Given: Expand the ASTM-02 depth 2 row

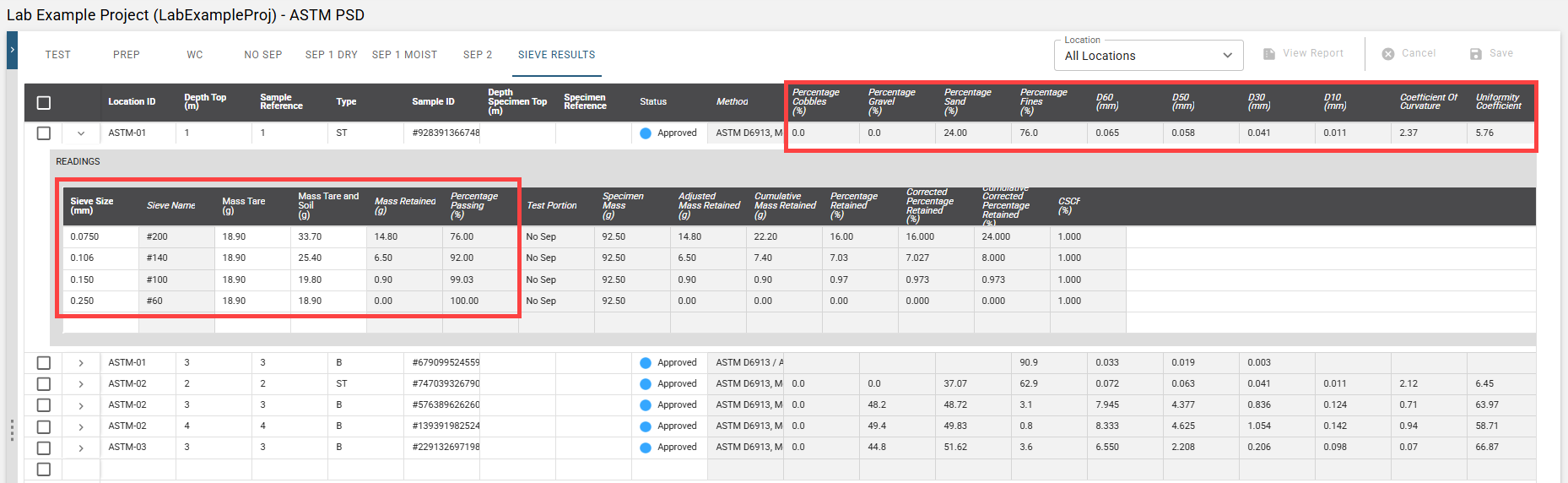Looking at the screenshot, I should (81, 384).
